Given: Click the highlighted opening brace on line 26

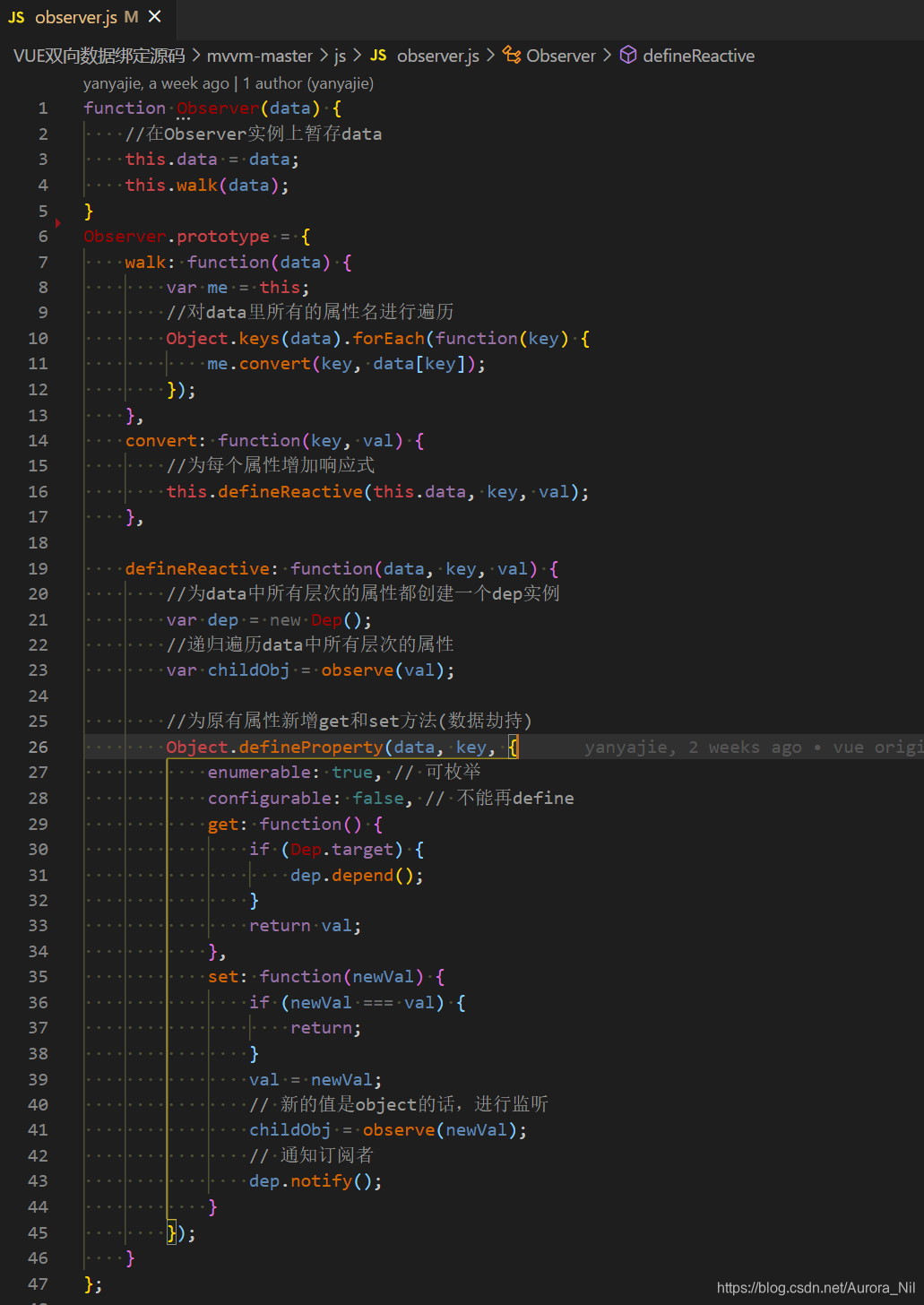Looking at the screenshot, I should pos(514,747).
